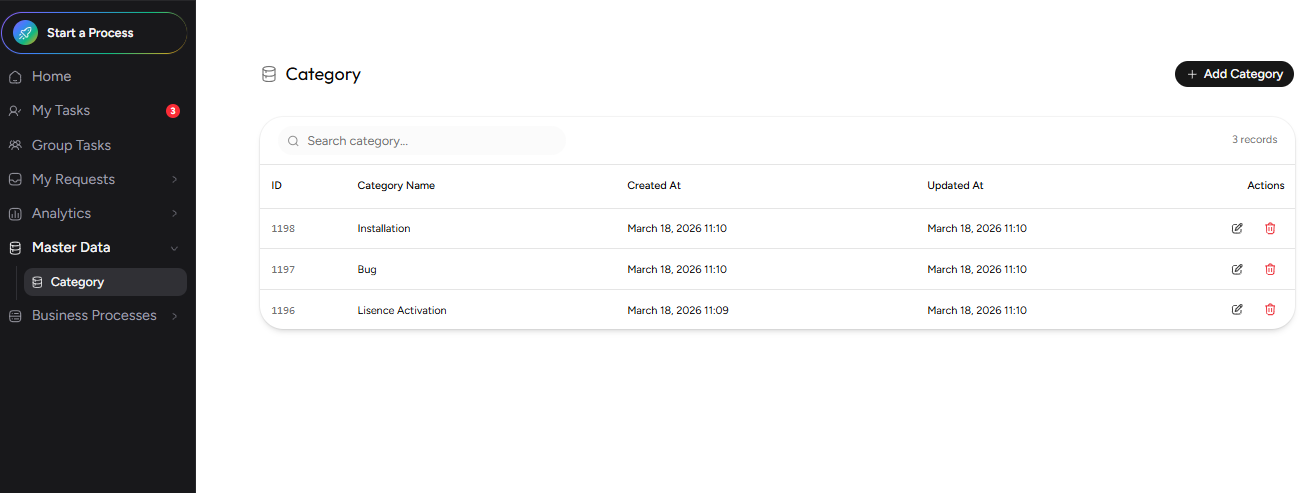Click the red 3 badge on My Tasks
This screenshot has height=493, width=1315.
[x=173, y=111]
